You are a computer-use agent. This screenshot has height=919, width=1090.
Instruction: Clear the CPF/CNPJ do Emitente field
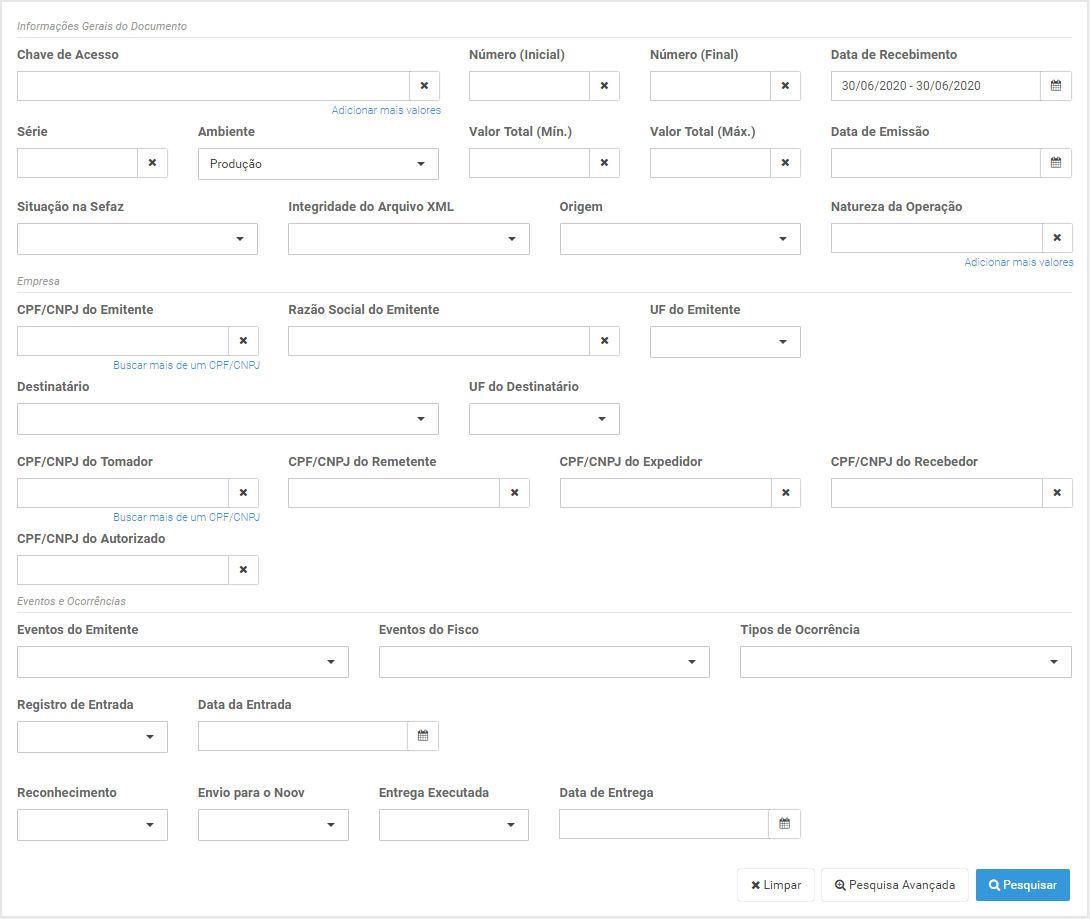(243, 341)
